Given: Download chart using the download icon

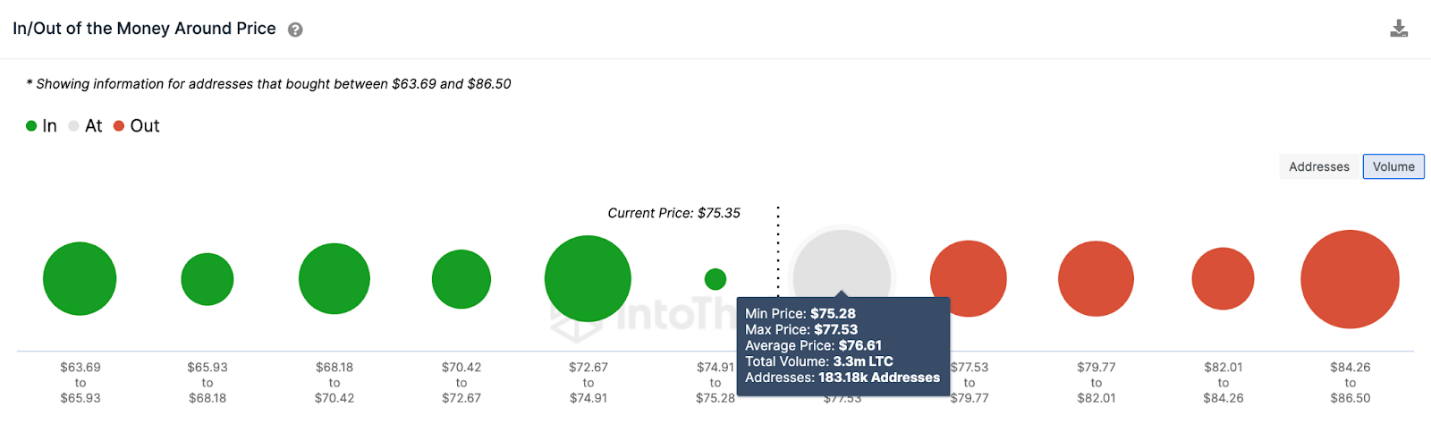Looking at the screenshot, I should [x=1399, y=28].
